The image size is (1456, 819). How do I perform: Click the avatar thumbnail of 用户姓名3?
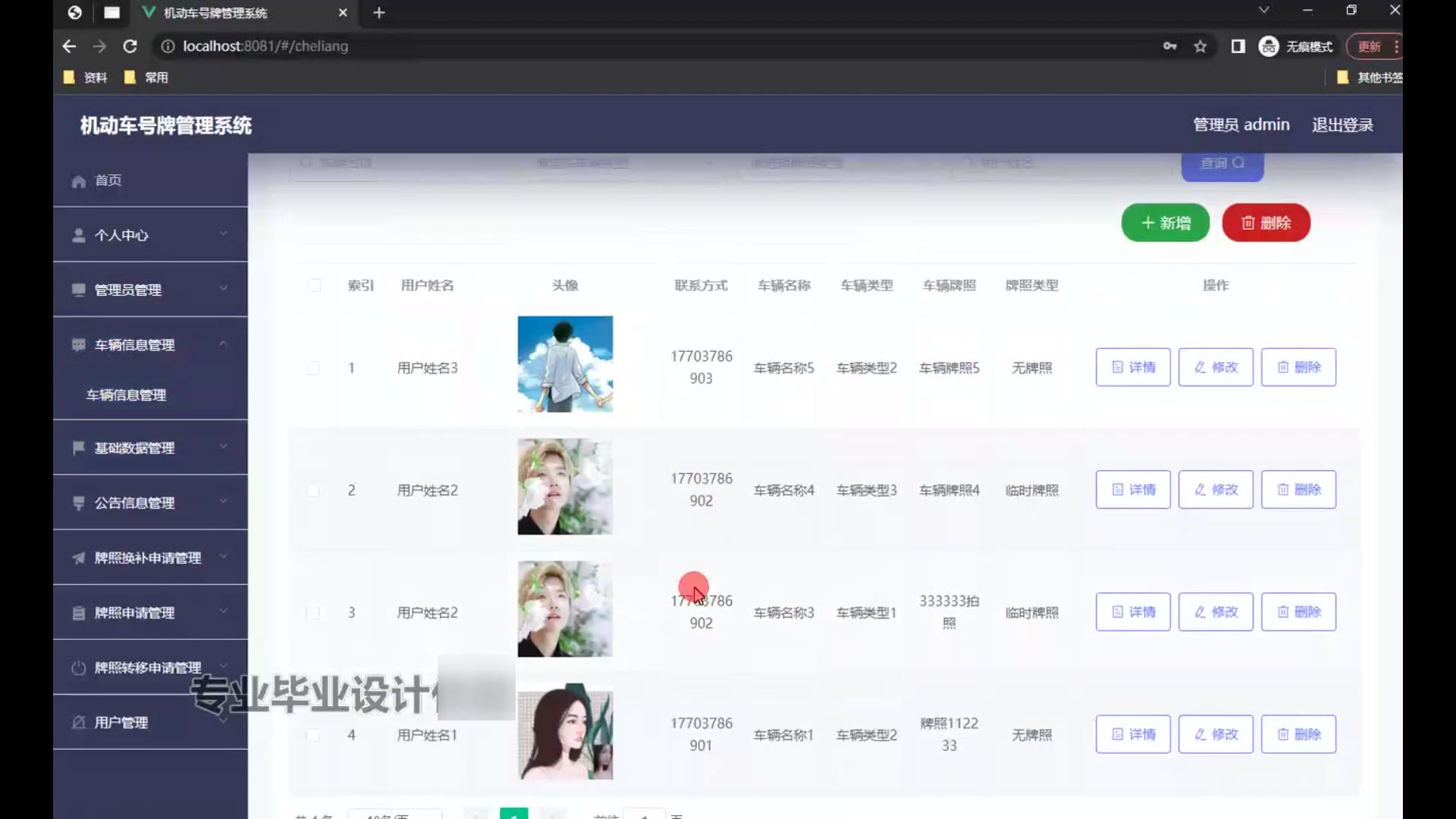[x=565, y=365]
